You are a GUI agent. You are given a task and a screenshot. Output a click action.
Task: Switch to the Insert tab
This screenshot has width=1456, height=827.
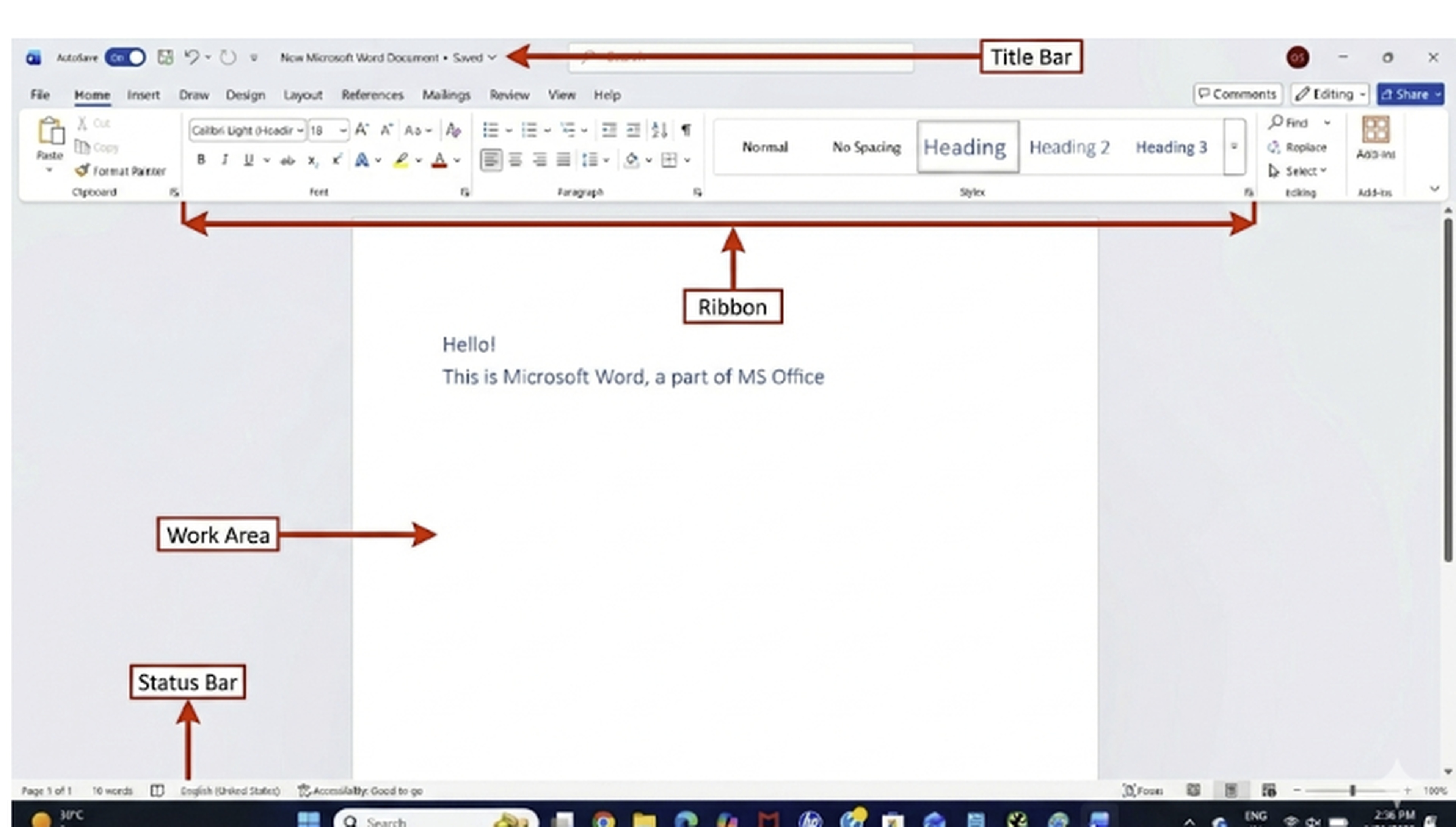click(143, 95)
